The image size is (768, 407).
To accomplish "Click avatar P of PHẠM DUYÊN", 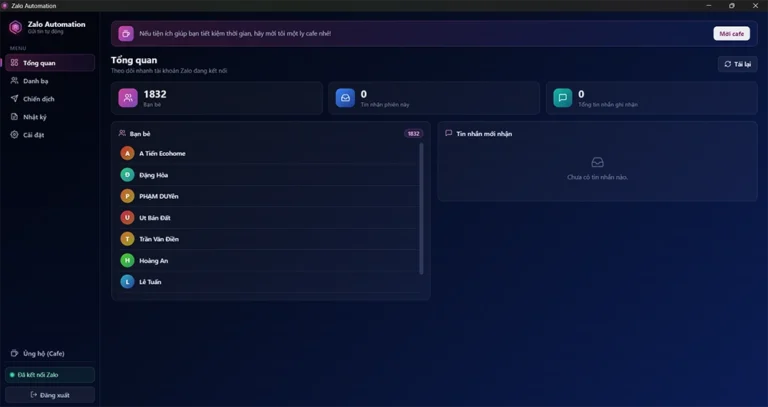I will [127, 196].
